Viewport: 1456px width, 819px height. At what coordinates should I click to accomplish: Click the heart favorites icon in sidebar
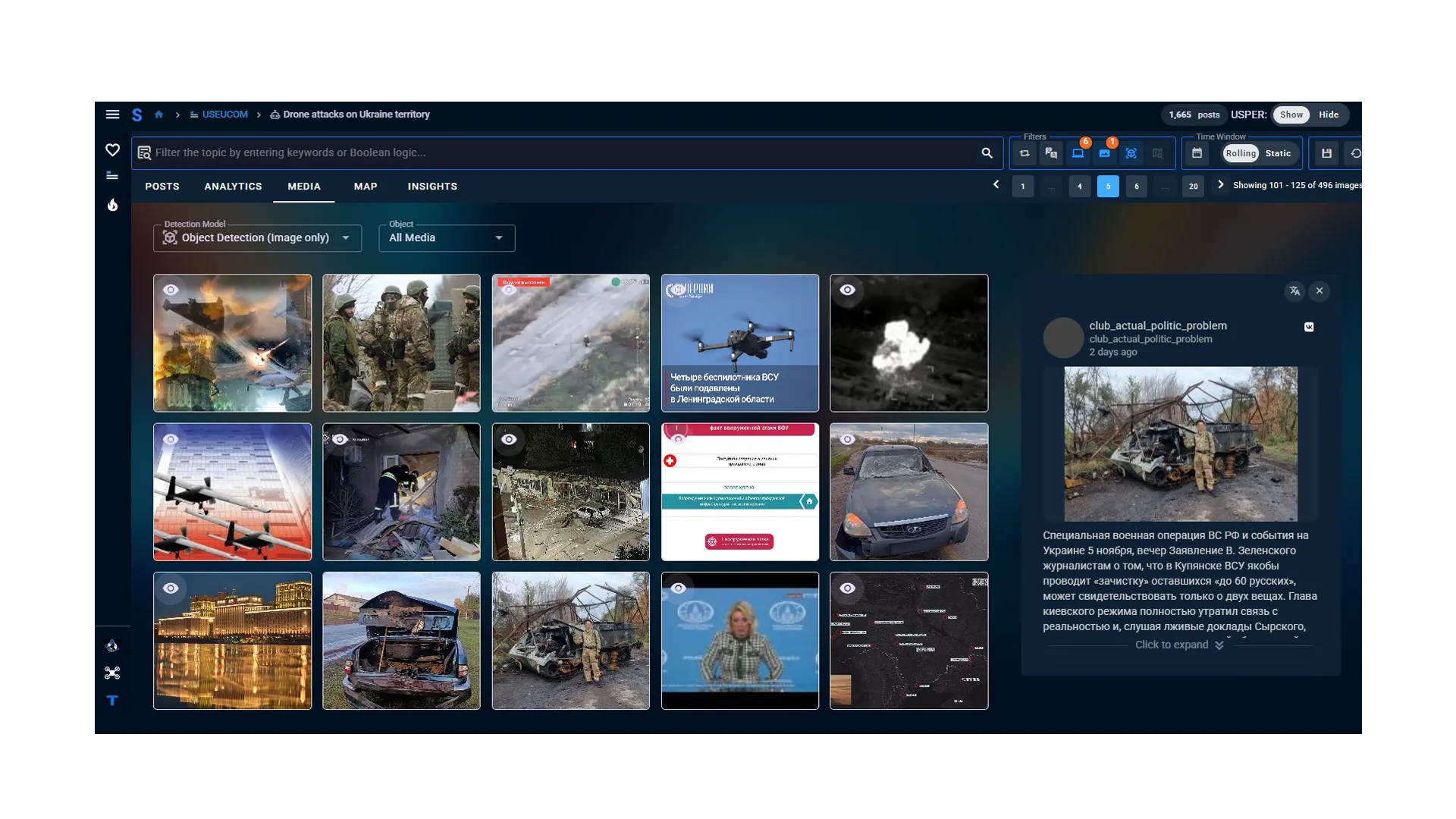point(112,150)
